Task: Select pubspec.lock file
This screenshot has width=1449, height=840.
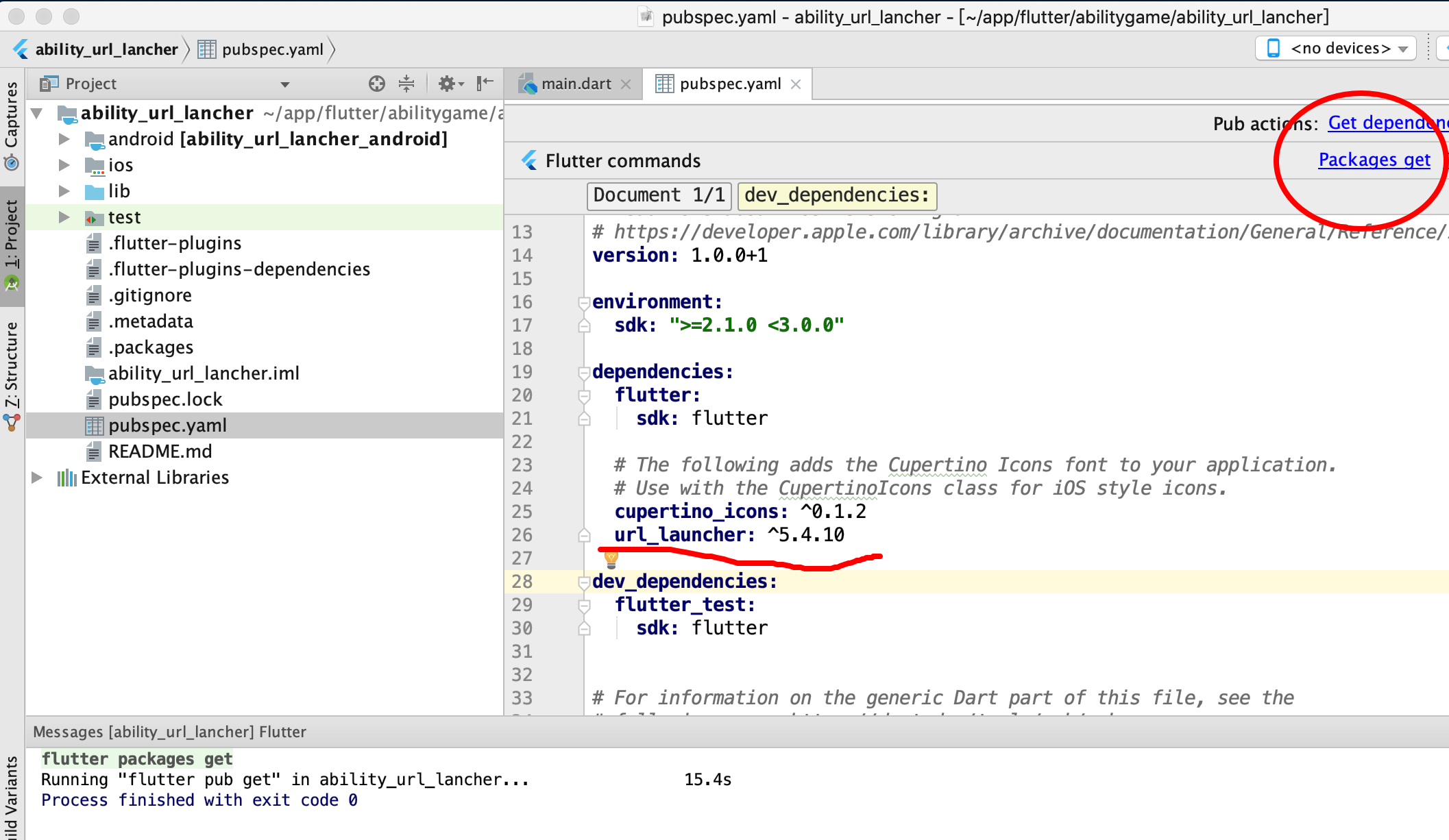Action: pyautogui.click(x=165, y=399)
